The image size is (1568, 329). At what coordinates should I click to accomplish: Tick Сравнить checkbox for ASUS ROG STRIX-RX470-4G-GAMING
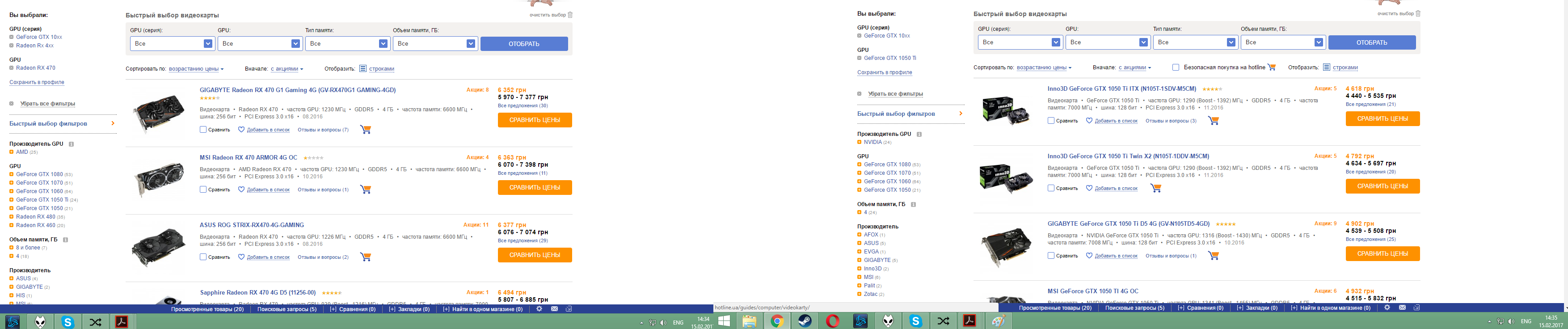tap(203, 257)
